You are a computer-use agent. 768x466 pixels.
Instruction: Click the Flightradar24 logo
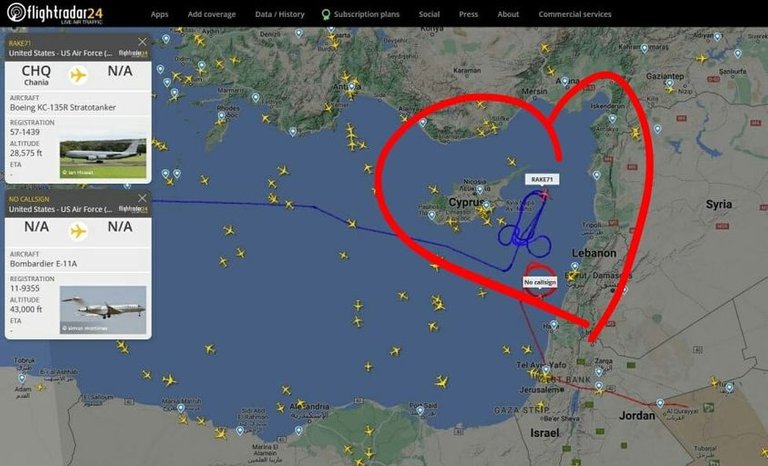pos(55,13)
